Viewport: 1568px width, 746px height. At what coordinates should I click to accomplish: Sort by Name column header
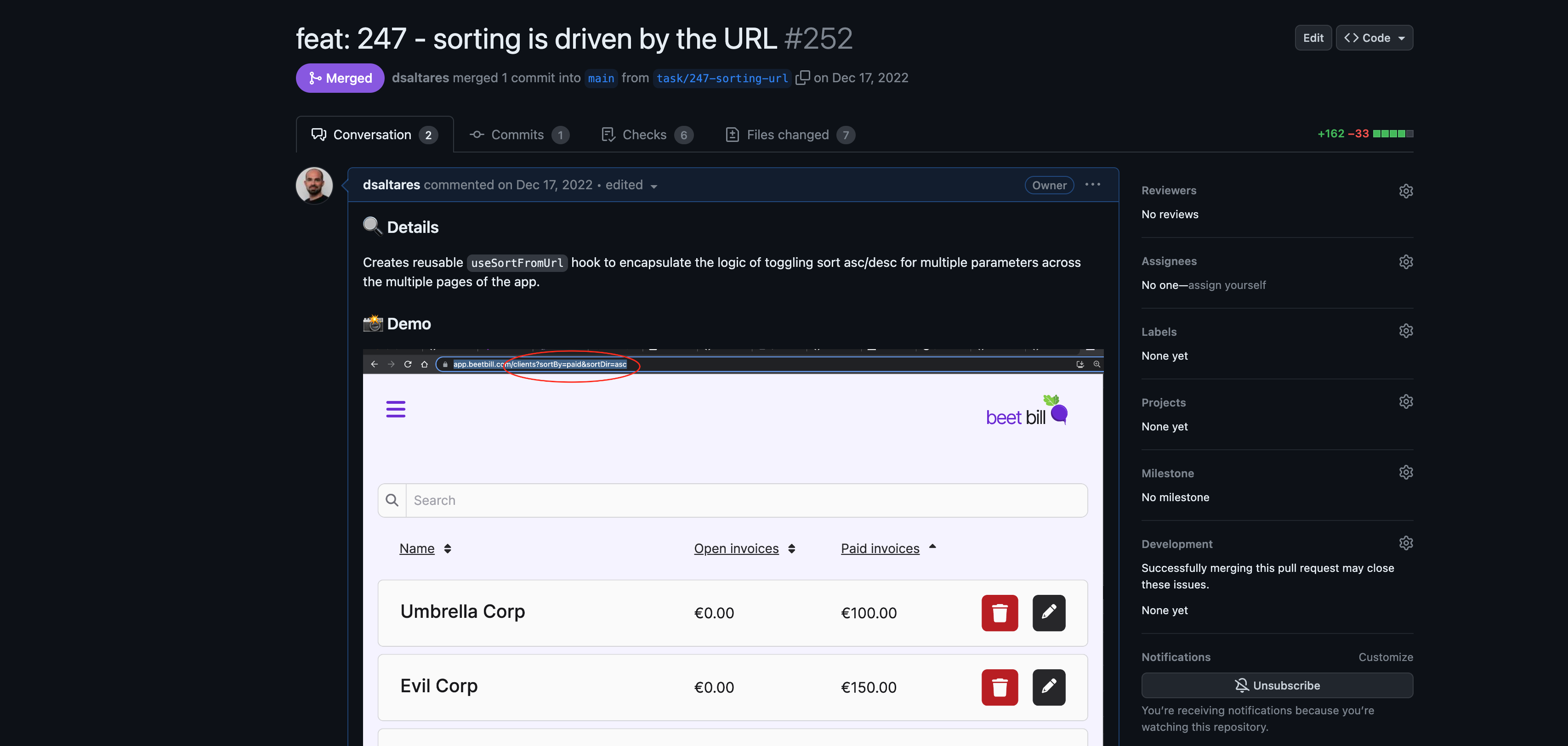[417, 548]
